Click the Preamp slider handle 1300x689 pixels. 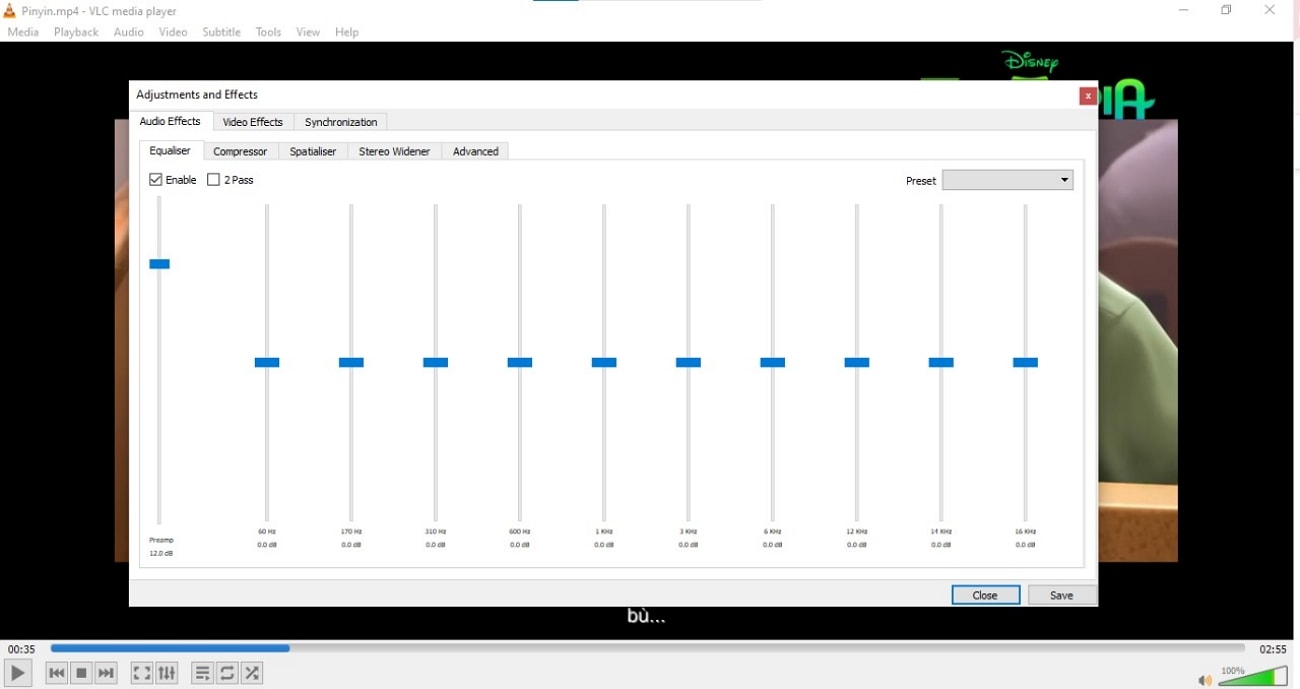[159, 264]
